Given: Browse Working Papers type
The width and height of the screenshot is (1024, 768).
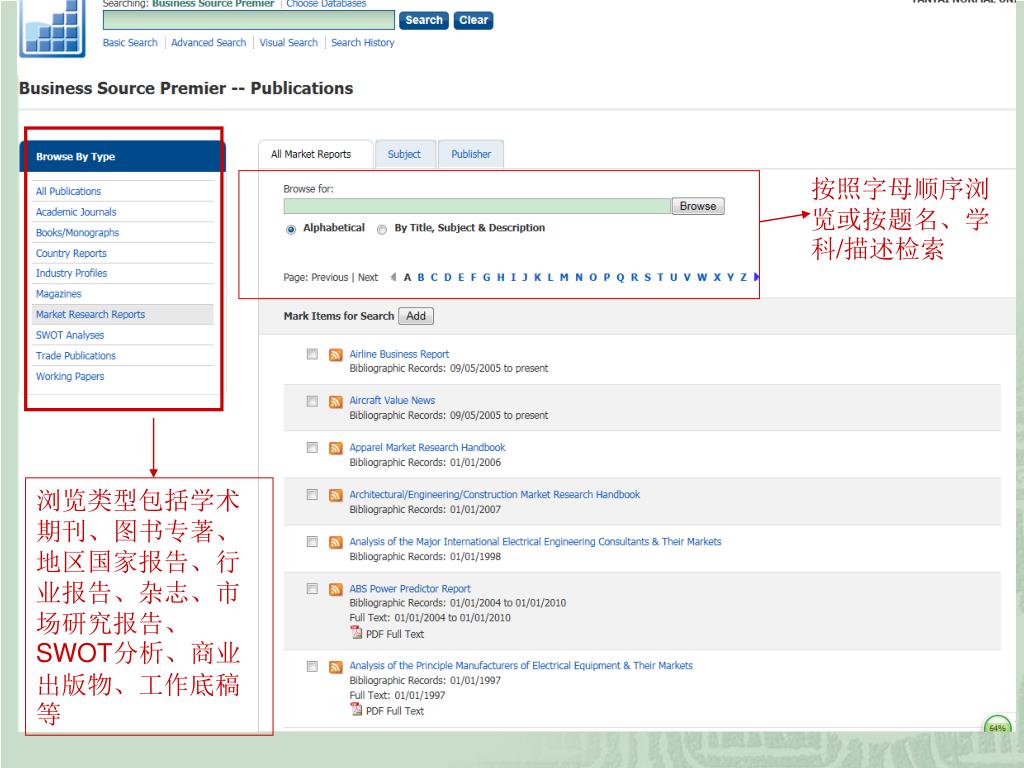Looking at the screenshot, I should tap(70, 377).
